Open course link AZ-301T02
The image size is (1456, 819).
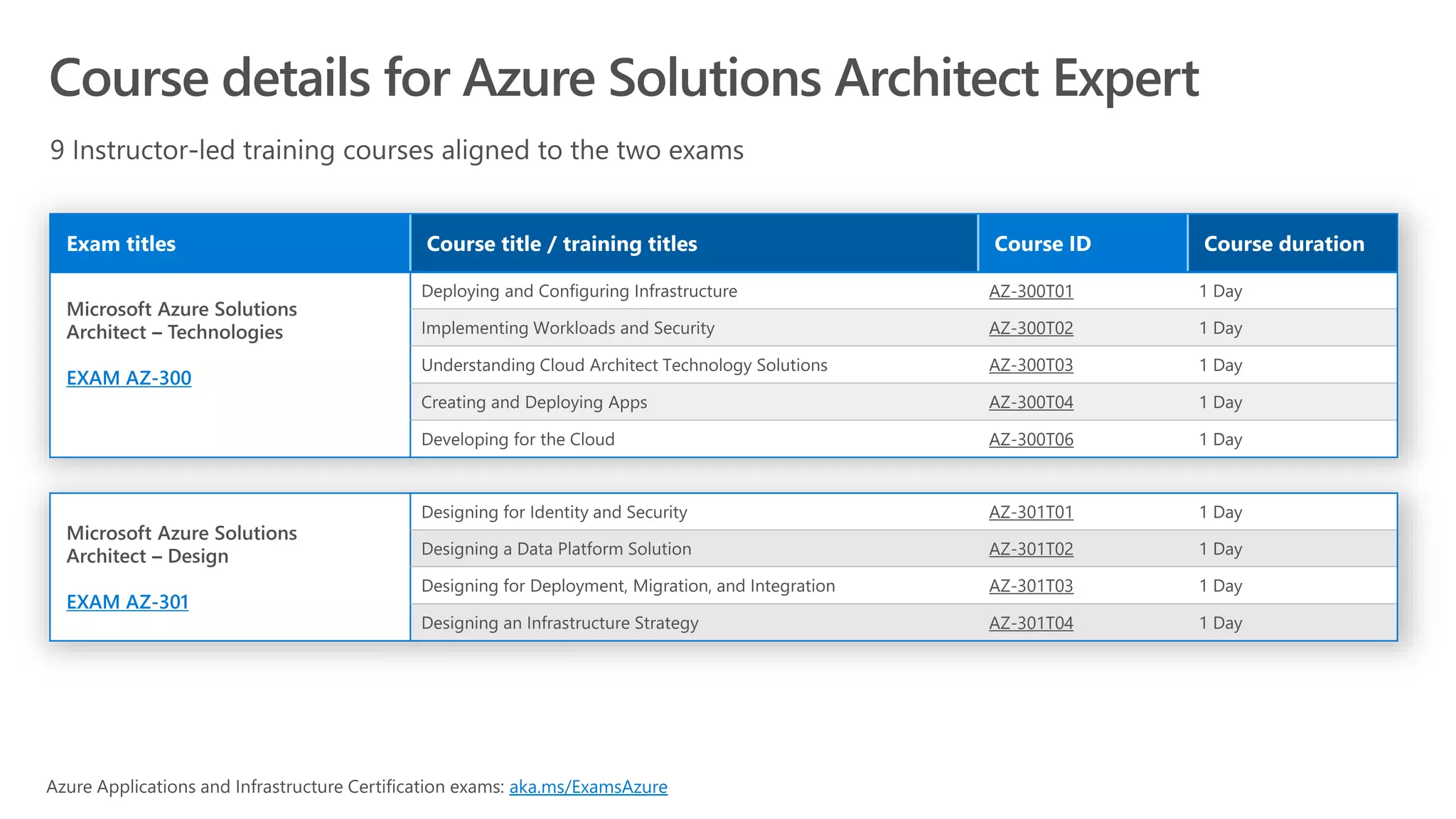pyautogui.click(x=1031, y=549)
